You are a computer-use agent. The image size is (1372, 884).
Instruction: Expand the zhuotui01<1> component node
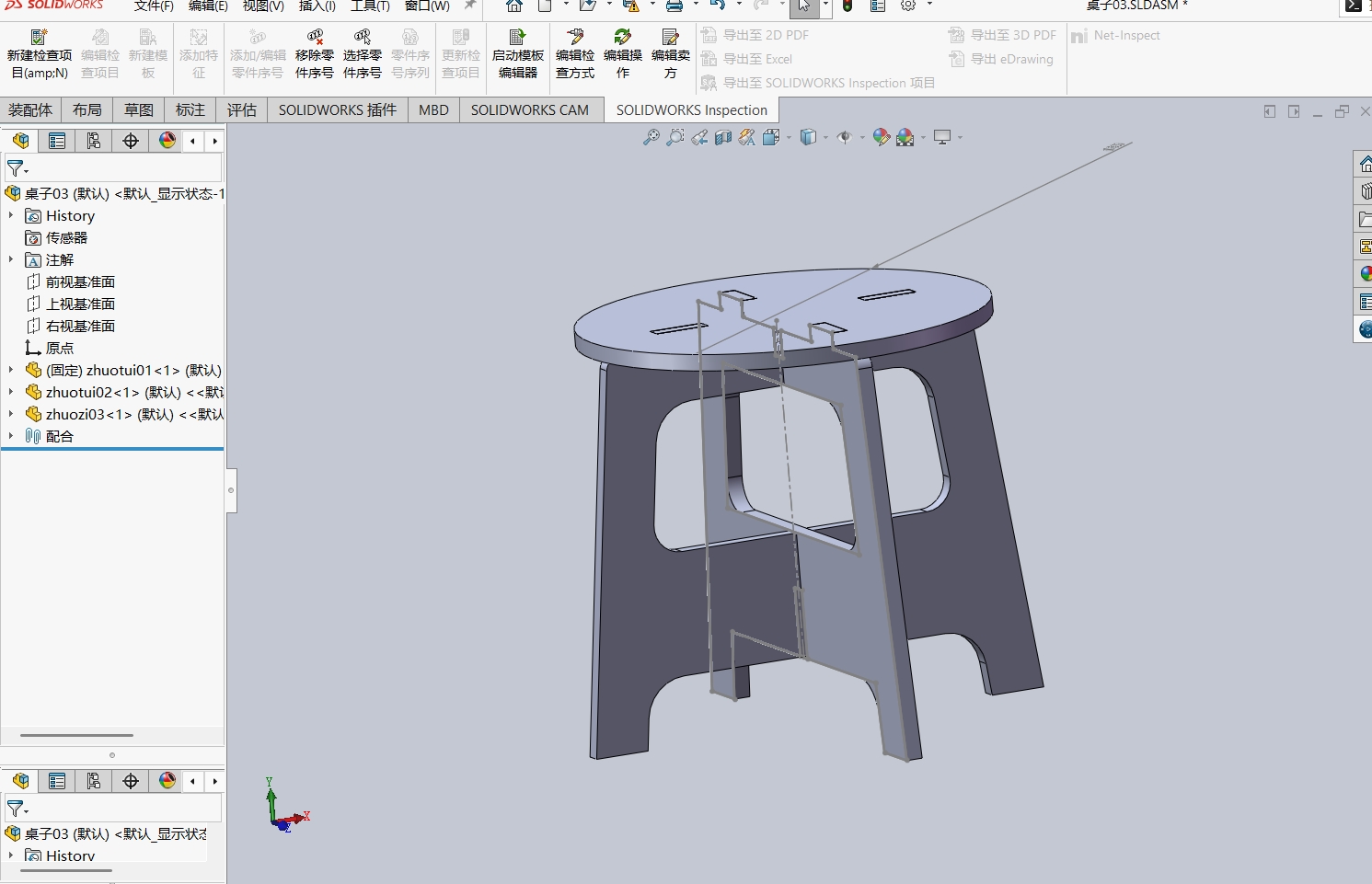(x=11, y=370)
